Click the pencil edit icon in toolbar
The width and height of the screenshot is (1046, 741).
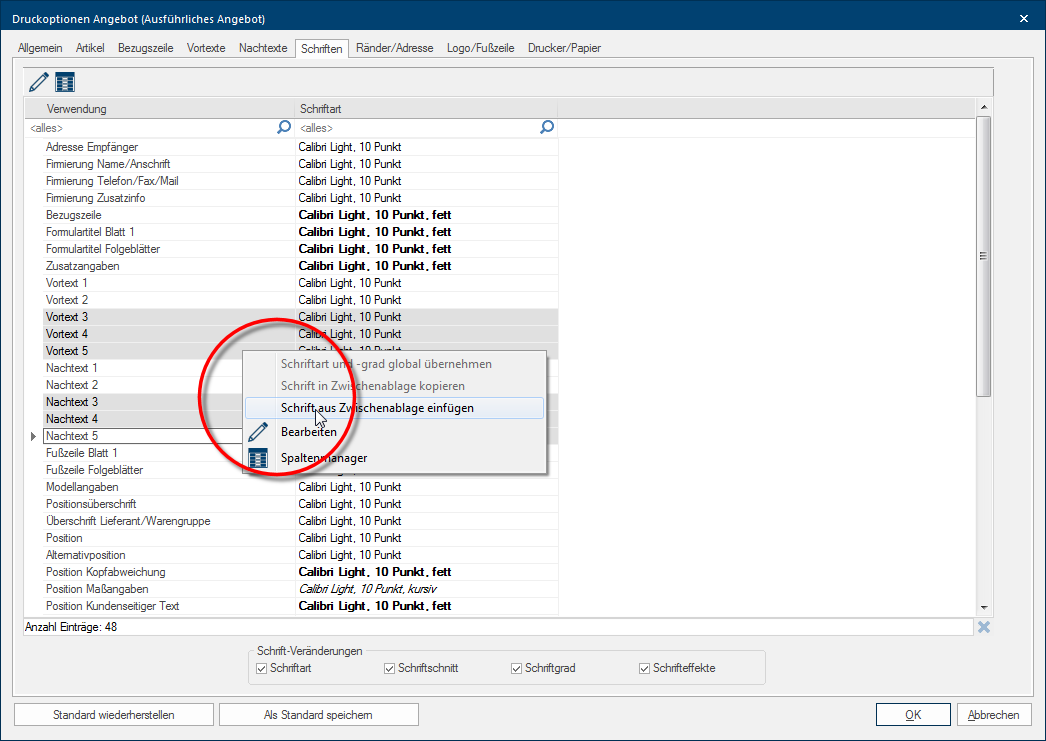(x=39, y=82)
